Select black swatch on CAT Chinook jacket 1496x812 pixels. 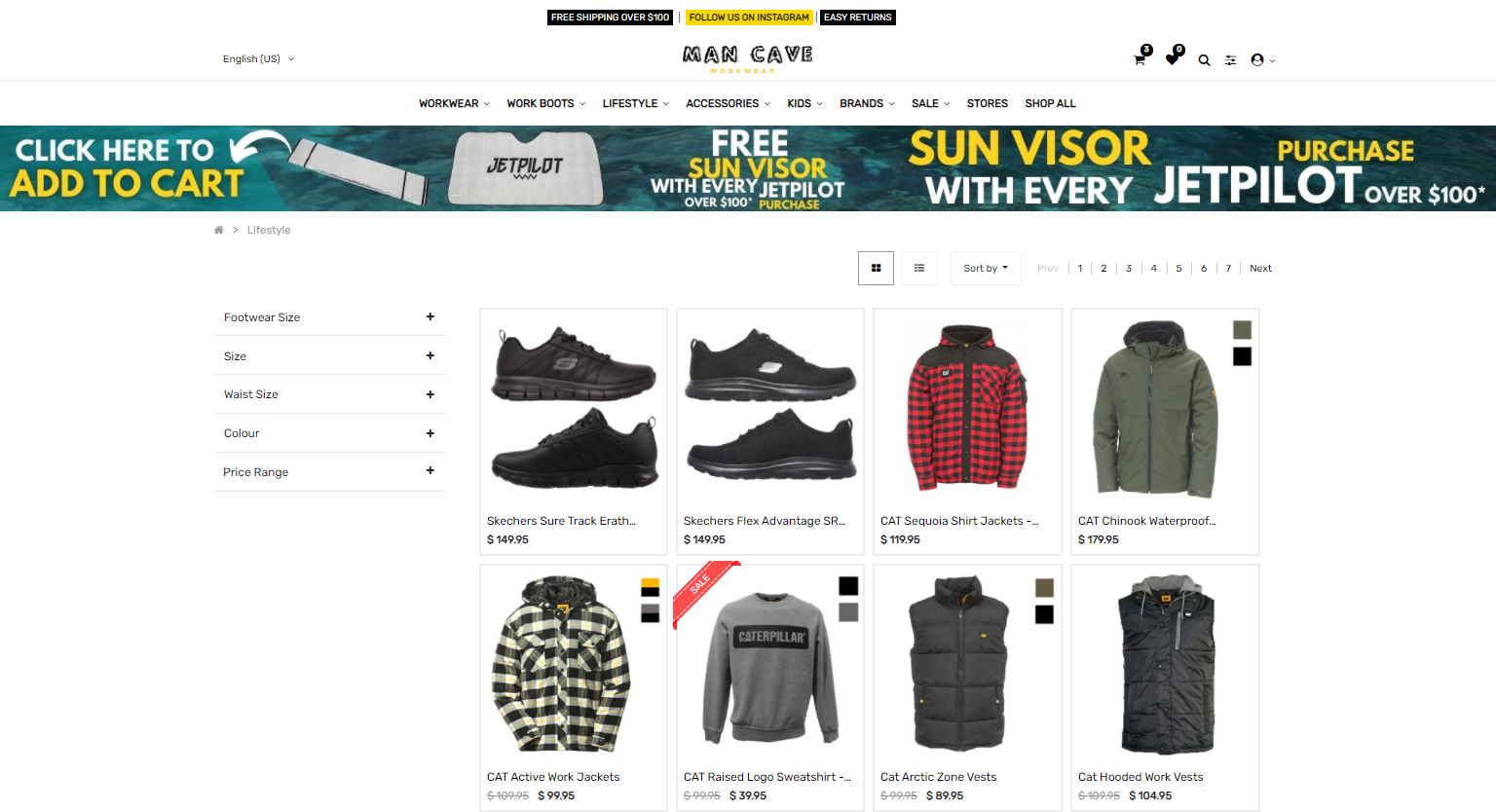pos(1242,356)
